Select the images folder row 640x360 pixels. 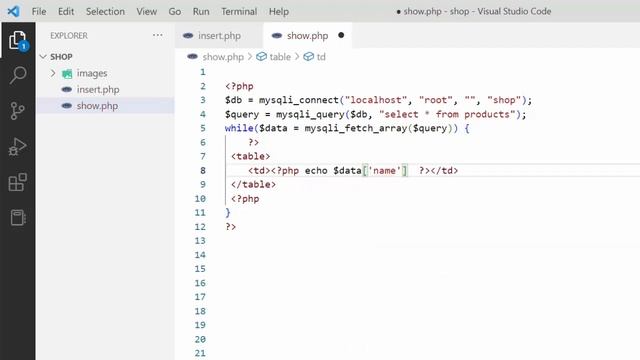pos(105,73)
